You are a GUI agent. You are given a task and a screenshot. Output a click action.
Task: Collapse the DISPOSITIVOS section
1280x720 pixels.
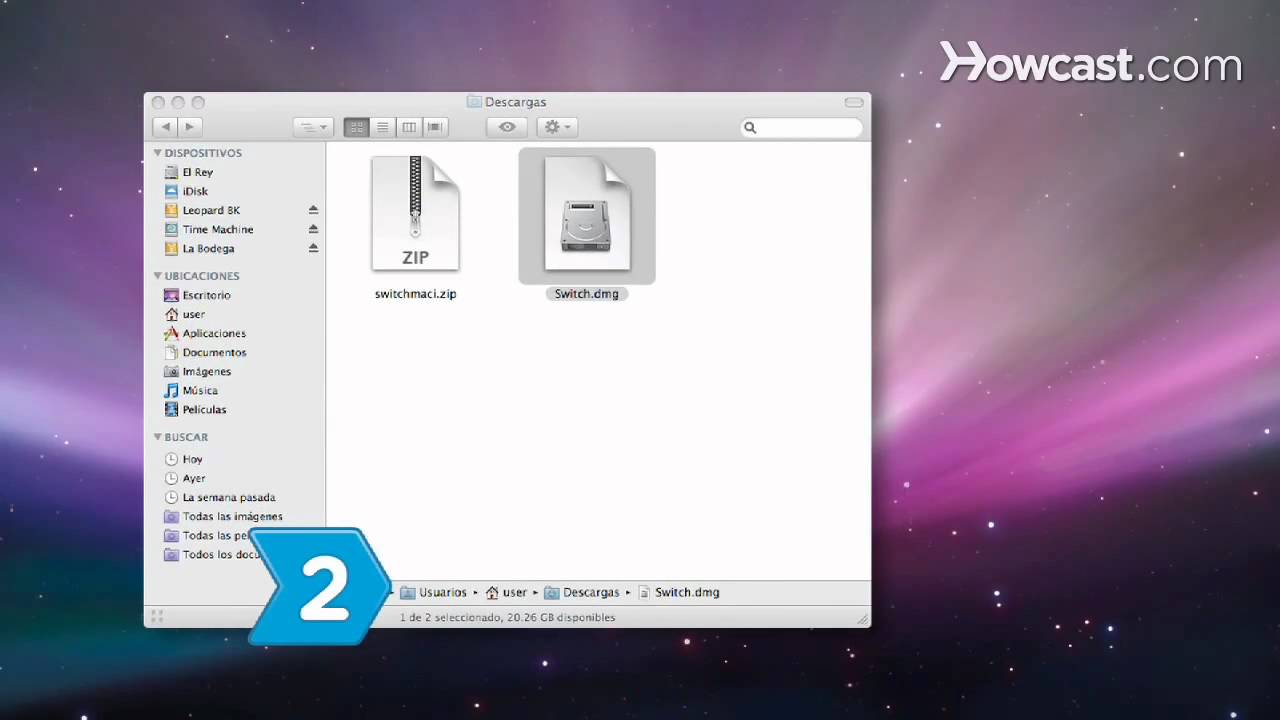click(158, 153)
